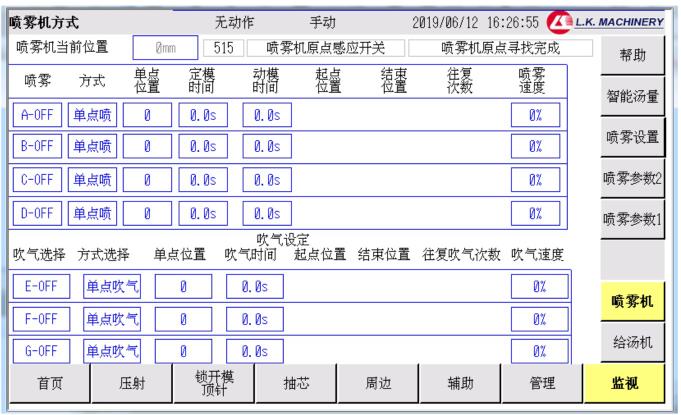Click the 喷雾机原点寻找完成 status box

click(500, 48)
